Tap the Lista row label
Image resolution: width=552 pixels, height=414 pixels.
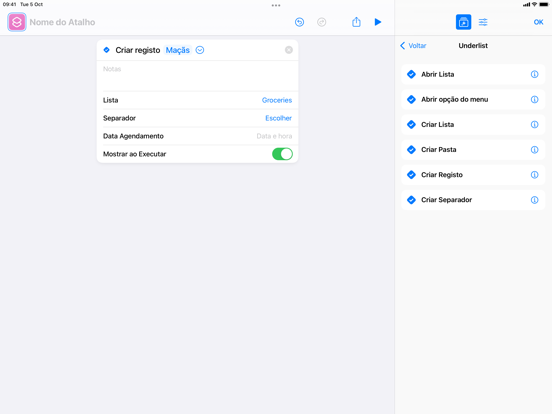(x=111, y=100)
